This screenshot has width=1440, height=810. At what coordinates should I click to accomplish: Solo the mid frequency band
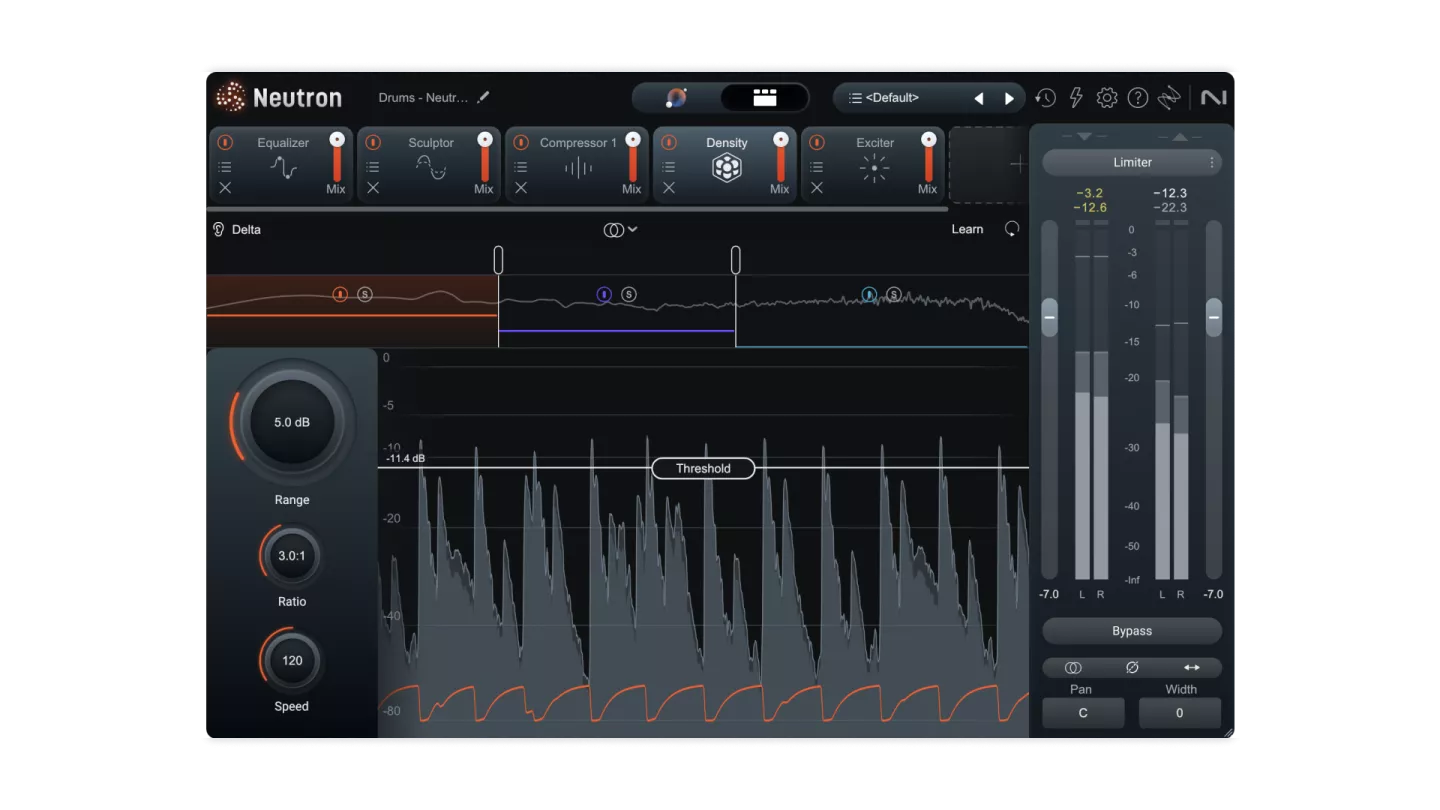pos(629,294)
